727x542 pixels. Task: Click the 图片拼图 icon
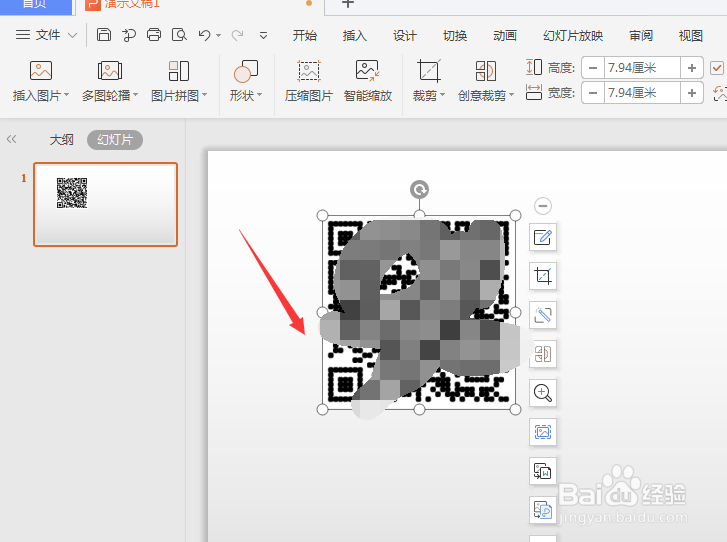tap(179, 71)
